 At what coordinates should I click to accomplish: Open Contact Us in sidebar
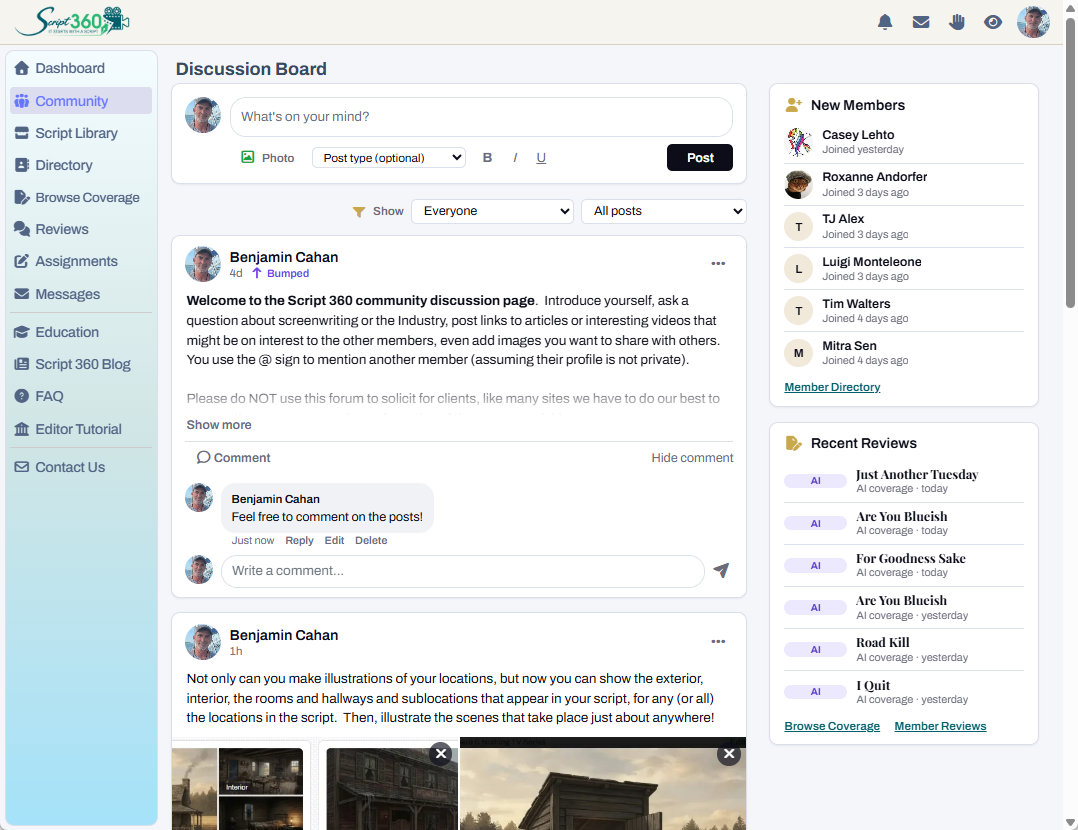pyautogui.click(x=81, y=467)
